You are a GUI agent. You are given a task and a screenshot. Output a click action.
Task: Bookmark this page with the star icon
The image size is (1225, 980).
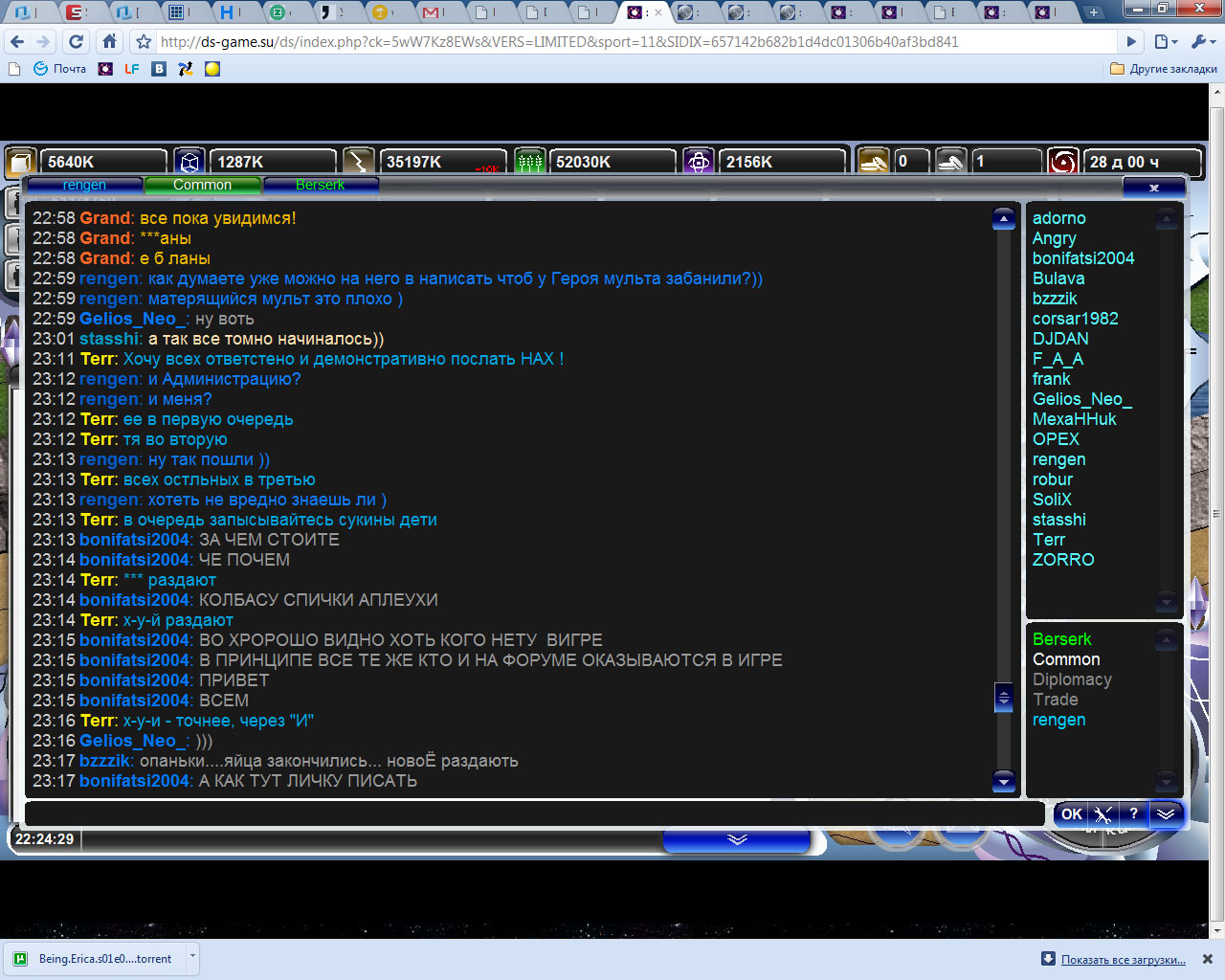144,42
